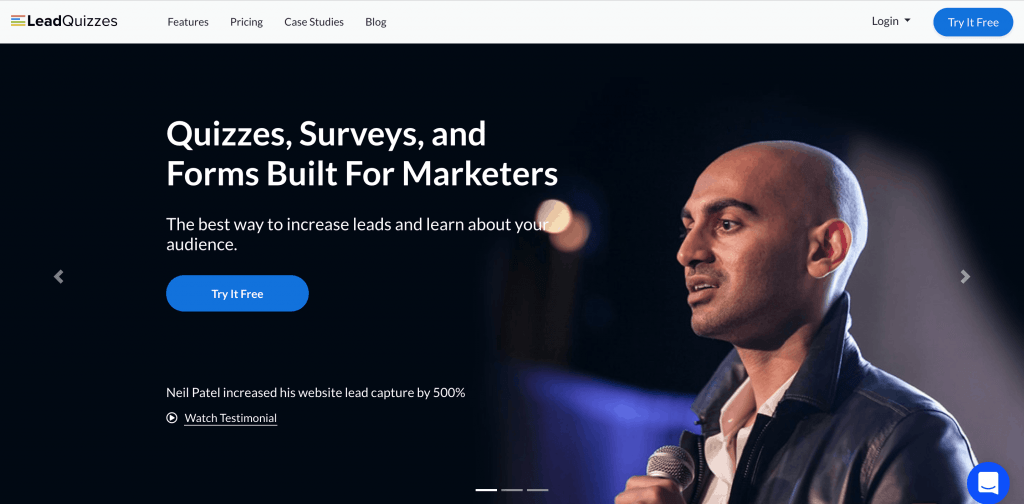Jump to the third carousel indicator

(537, 490)
